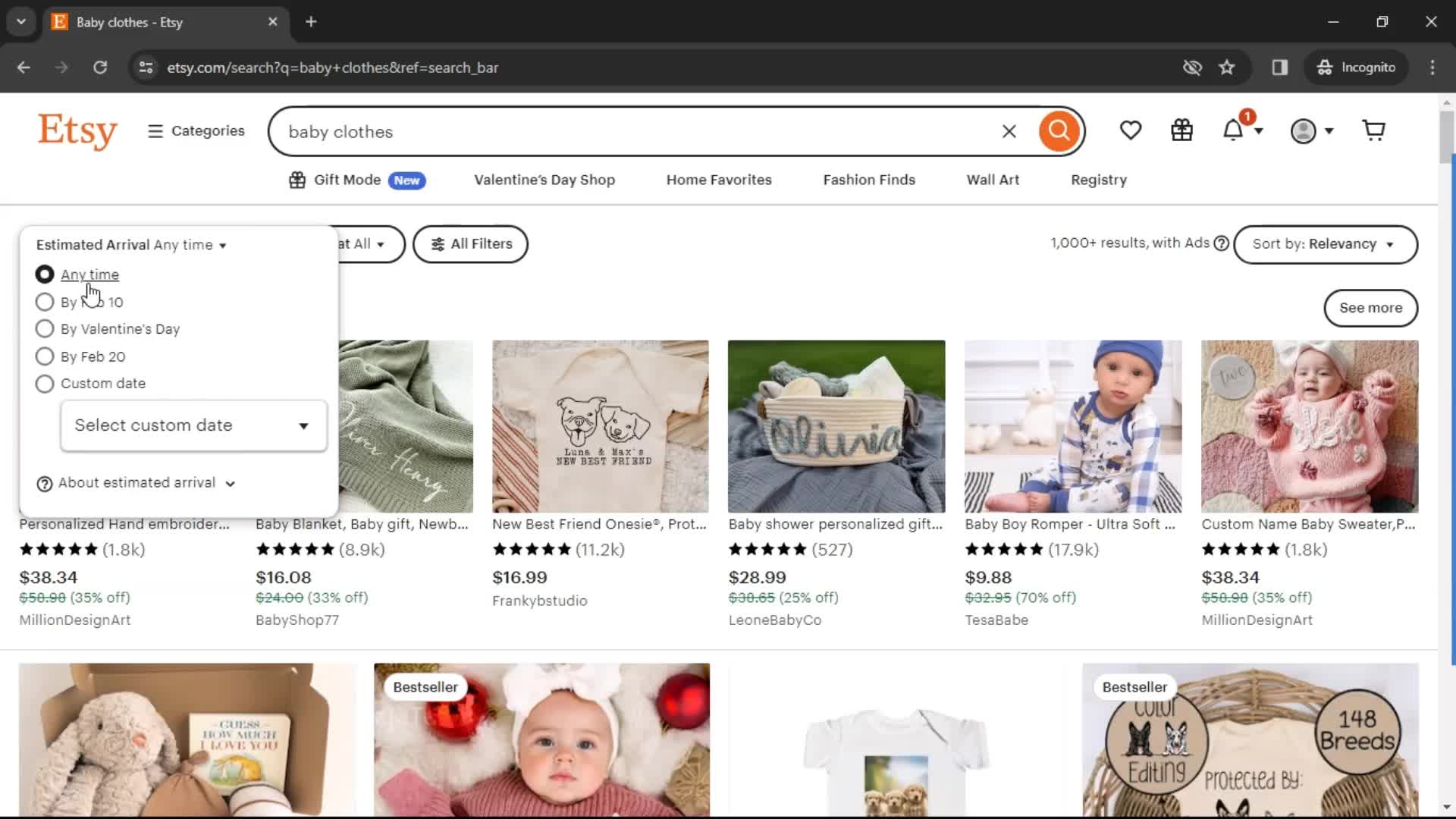The image size is (1456, 819).
Task: Click the Etsy heart/favorites icon
Action: (x=1131, y=131)
